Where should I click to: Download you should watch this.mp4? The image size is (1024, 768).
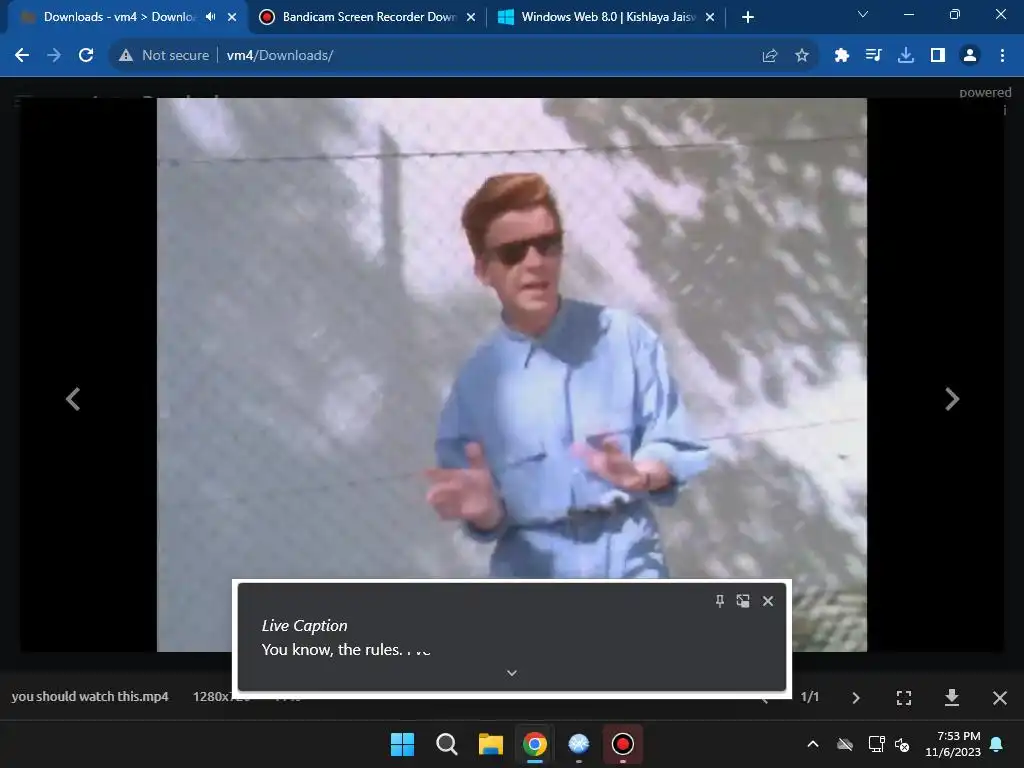point(952,697)
